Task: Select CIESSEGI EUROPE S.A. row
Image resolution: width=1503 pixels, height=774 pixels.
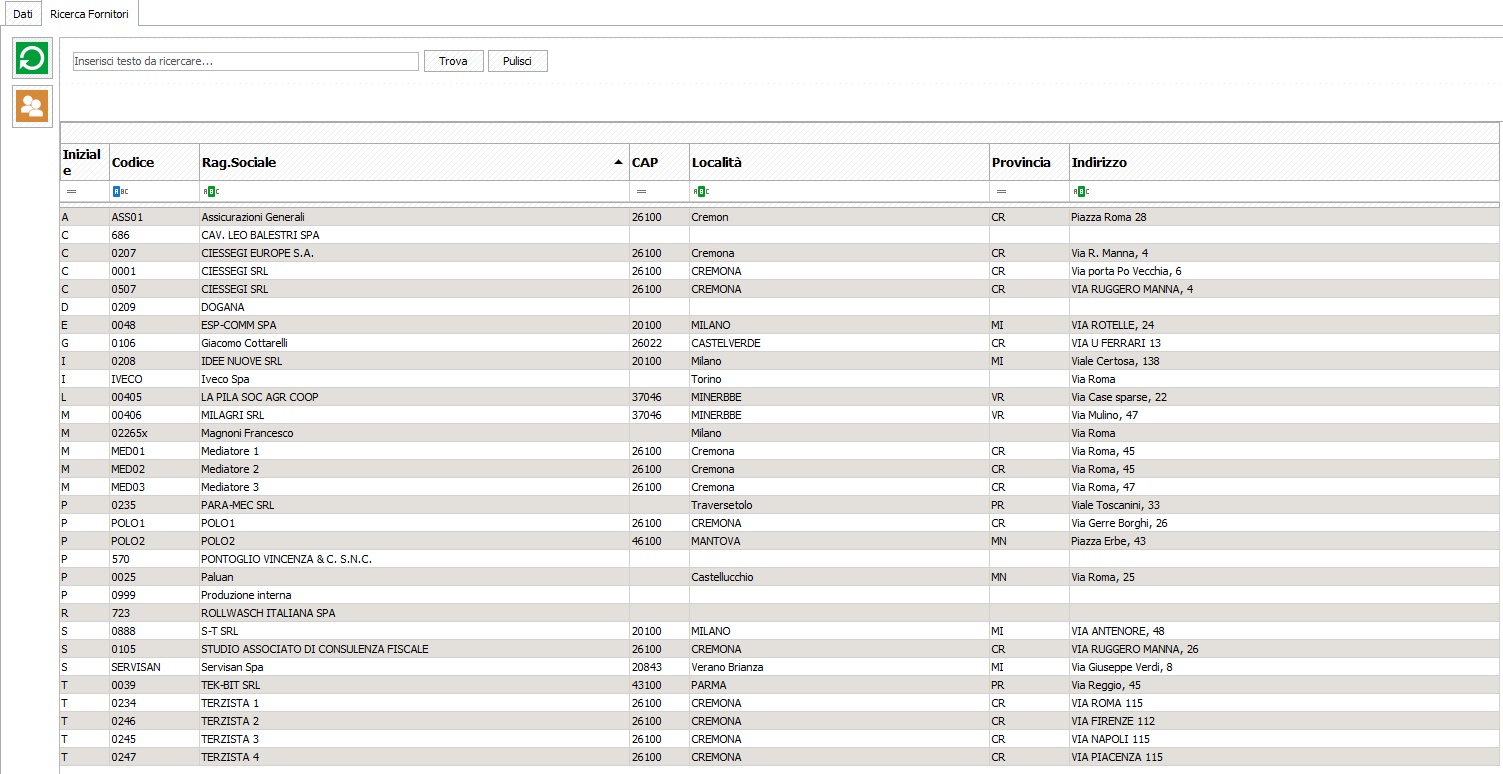Action: 780,253
